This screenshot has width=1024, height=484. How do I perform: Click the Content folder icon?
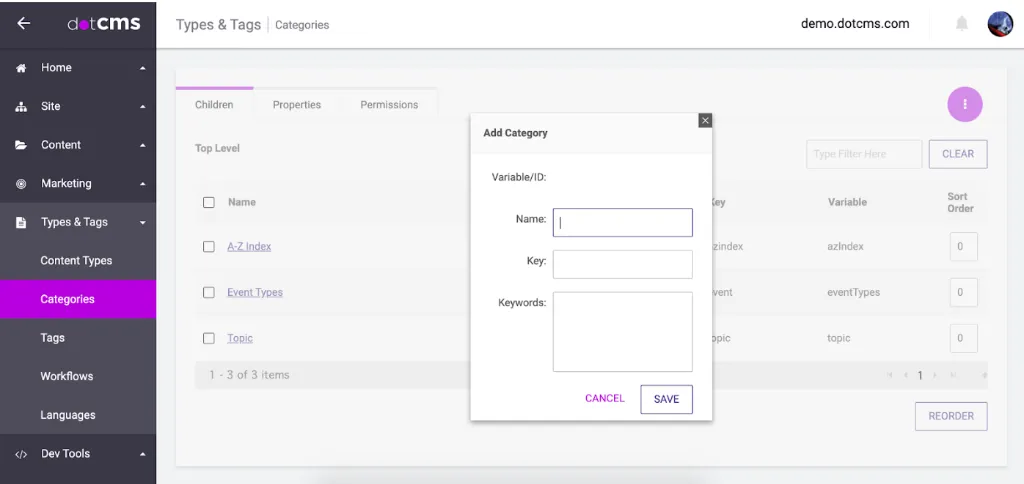click(21, 145)
